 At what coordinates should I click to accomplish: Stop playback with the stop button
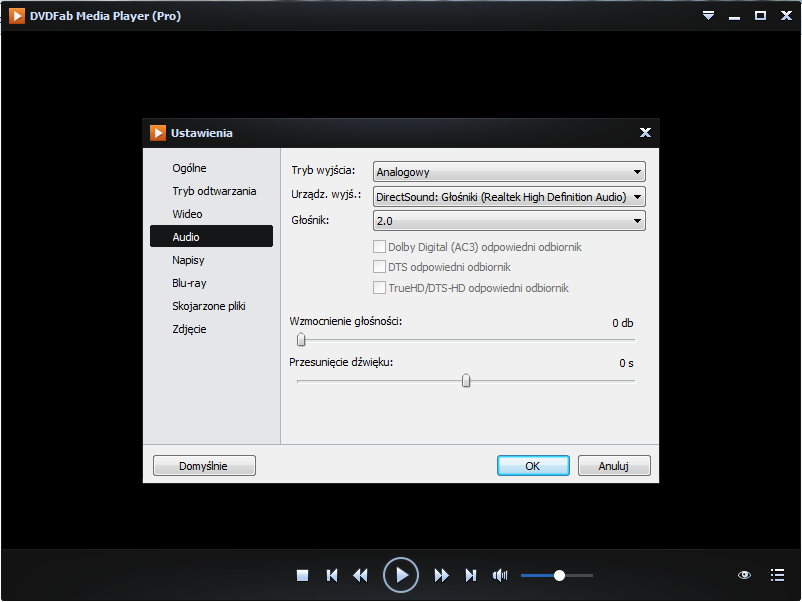coord(302,575)
